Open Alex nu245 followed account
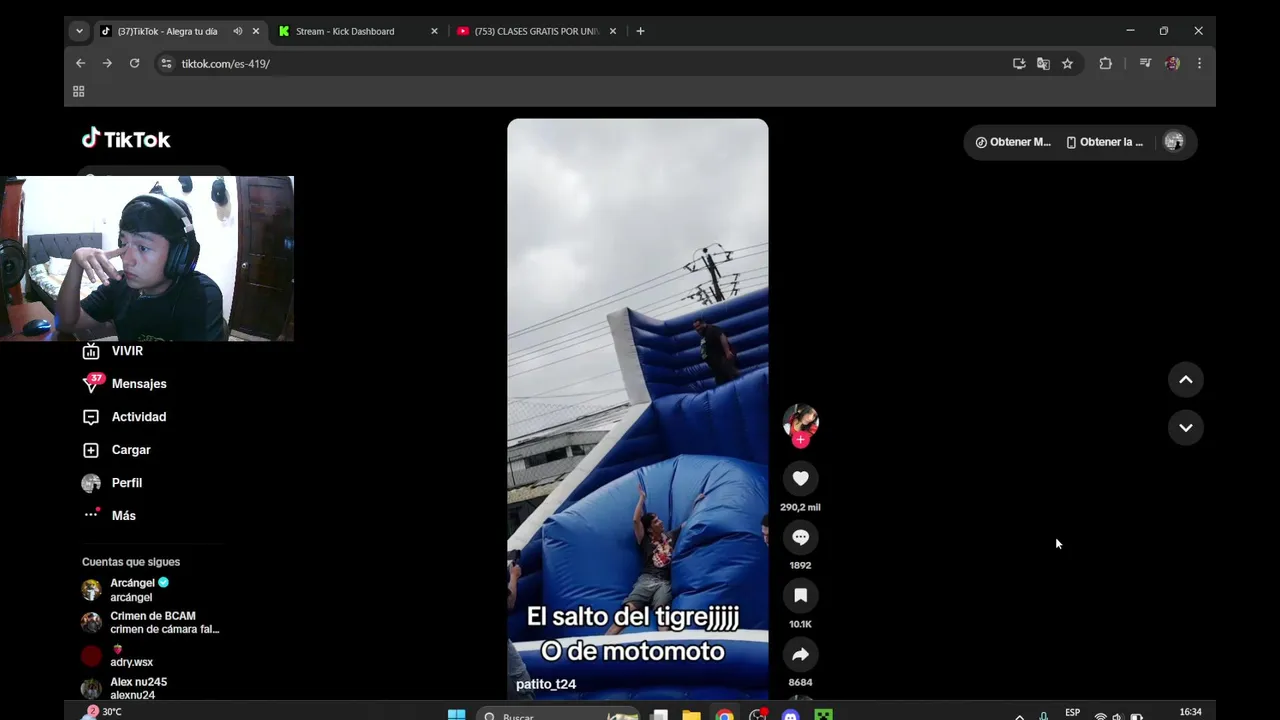The height and width of the screenshot is (720, 1280). click(126, 688)
